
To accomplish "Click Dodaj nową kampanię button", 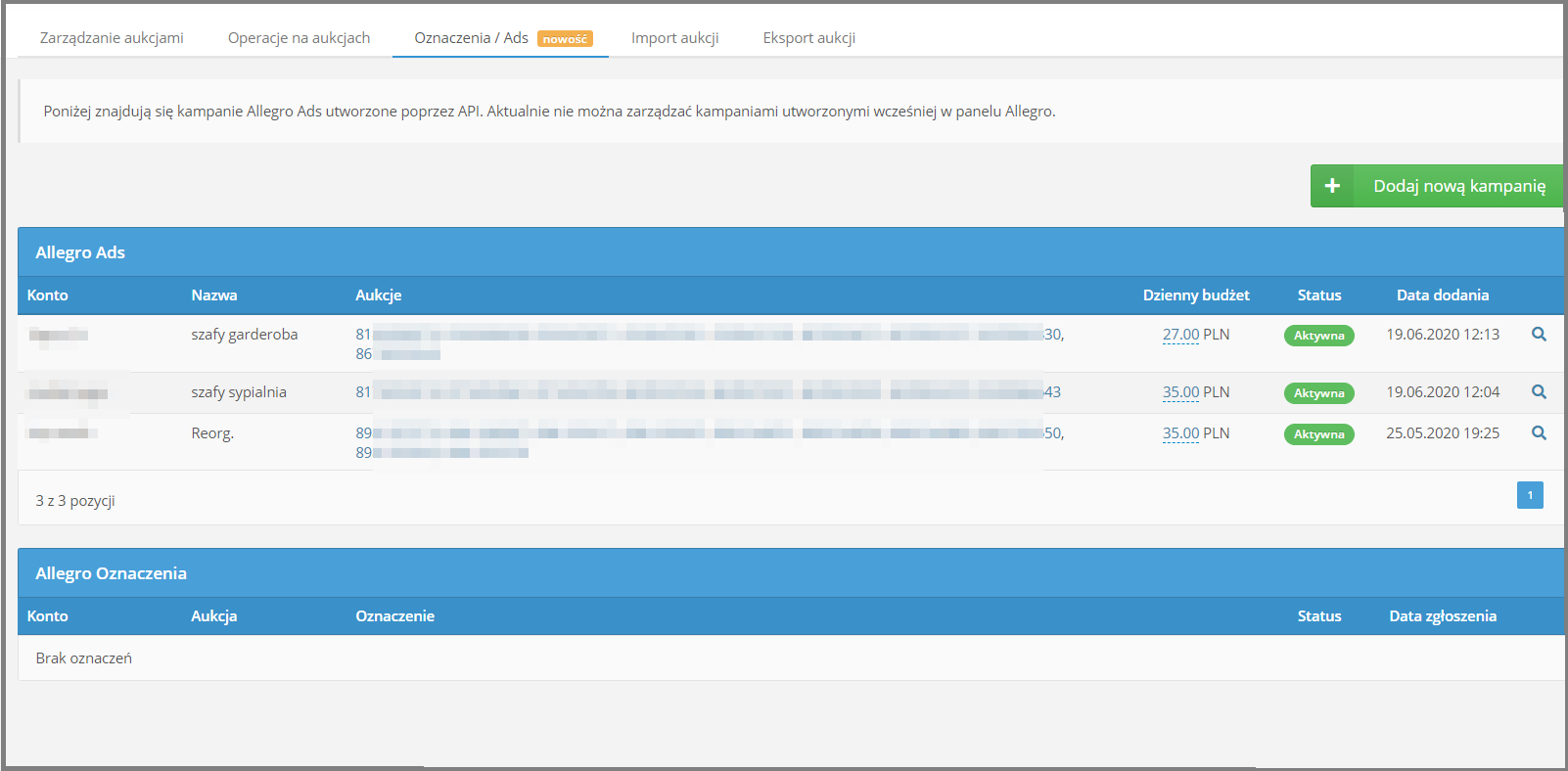I will pos(1437,186).
